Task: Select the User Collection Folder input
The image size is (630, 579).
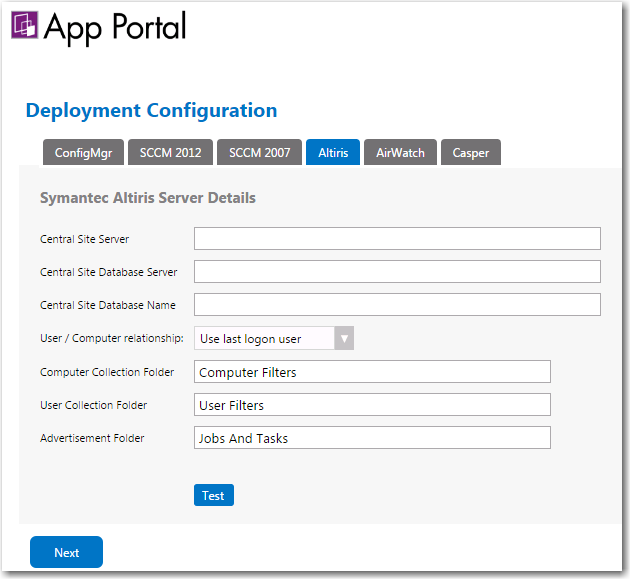Action: (x=372, y=405)
